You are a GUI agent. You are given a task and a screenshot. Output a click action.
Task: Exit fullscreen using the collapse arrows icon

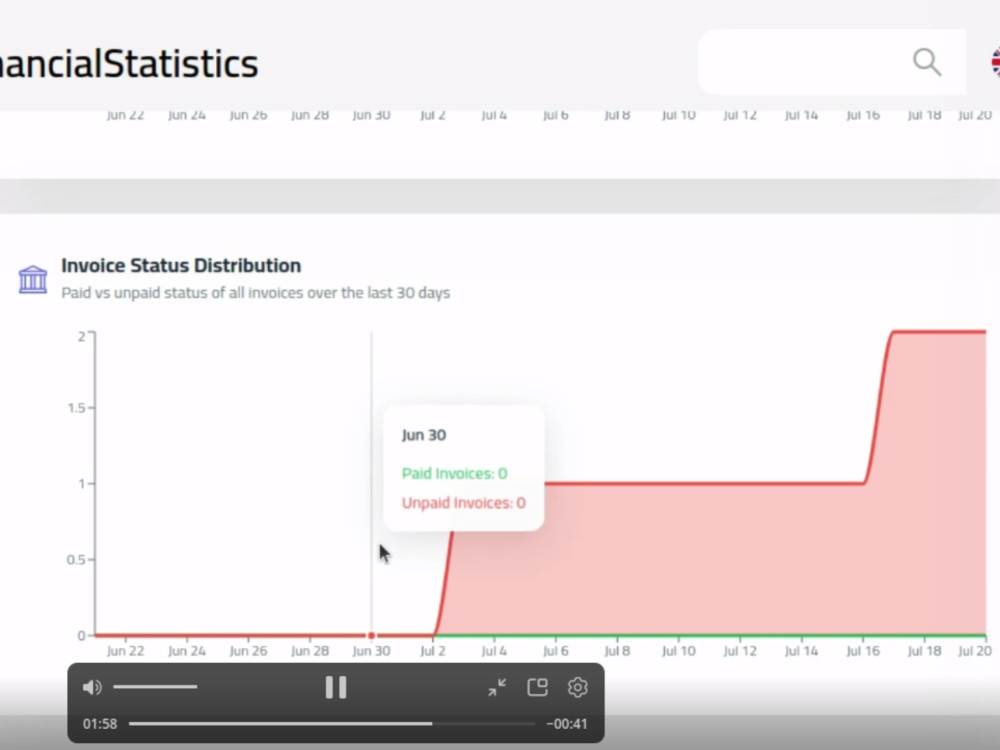point(497,688)
